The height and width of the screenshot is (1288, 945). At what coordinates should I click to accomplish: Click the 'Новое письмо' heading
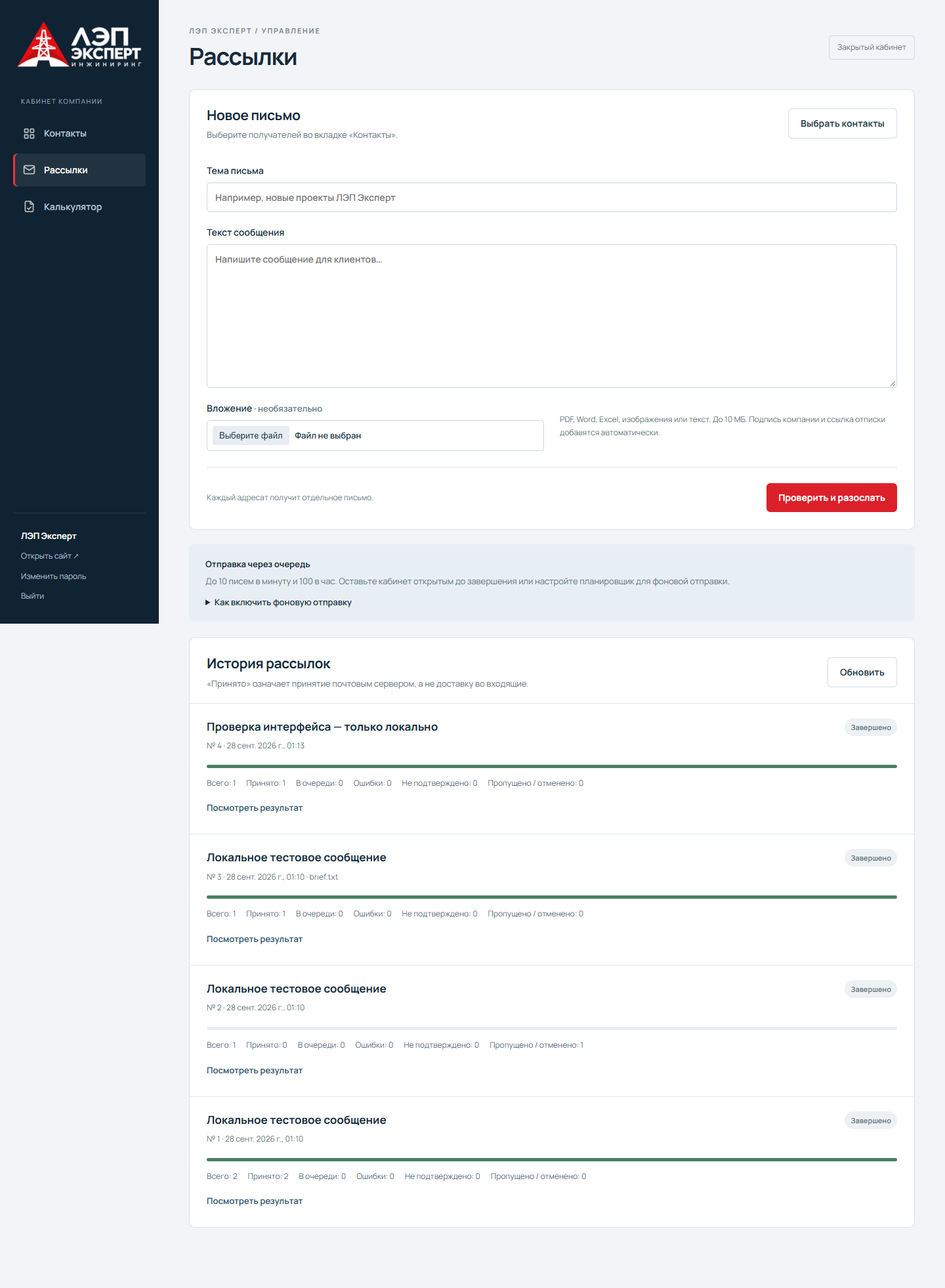pyautogui.click(x=253, y=116)
